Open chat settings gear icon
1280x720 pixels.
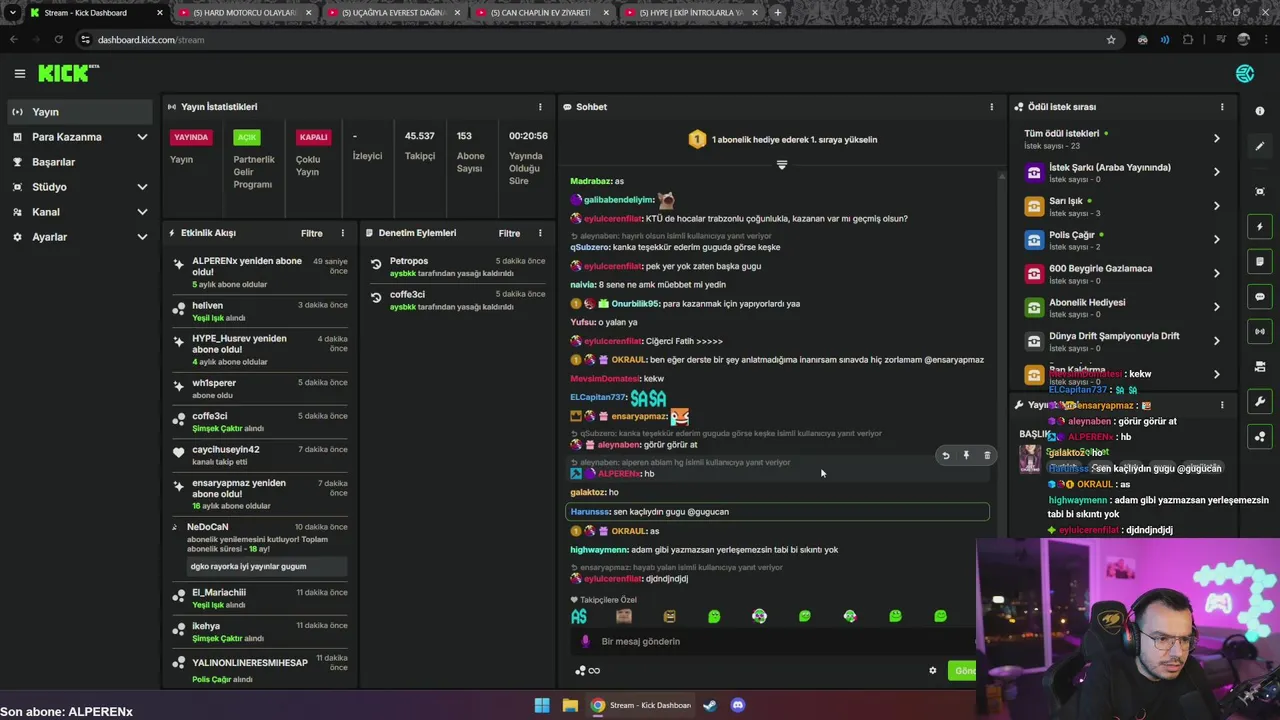933,671
